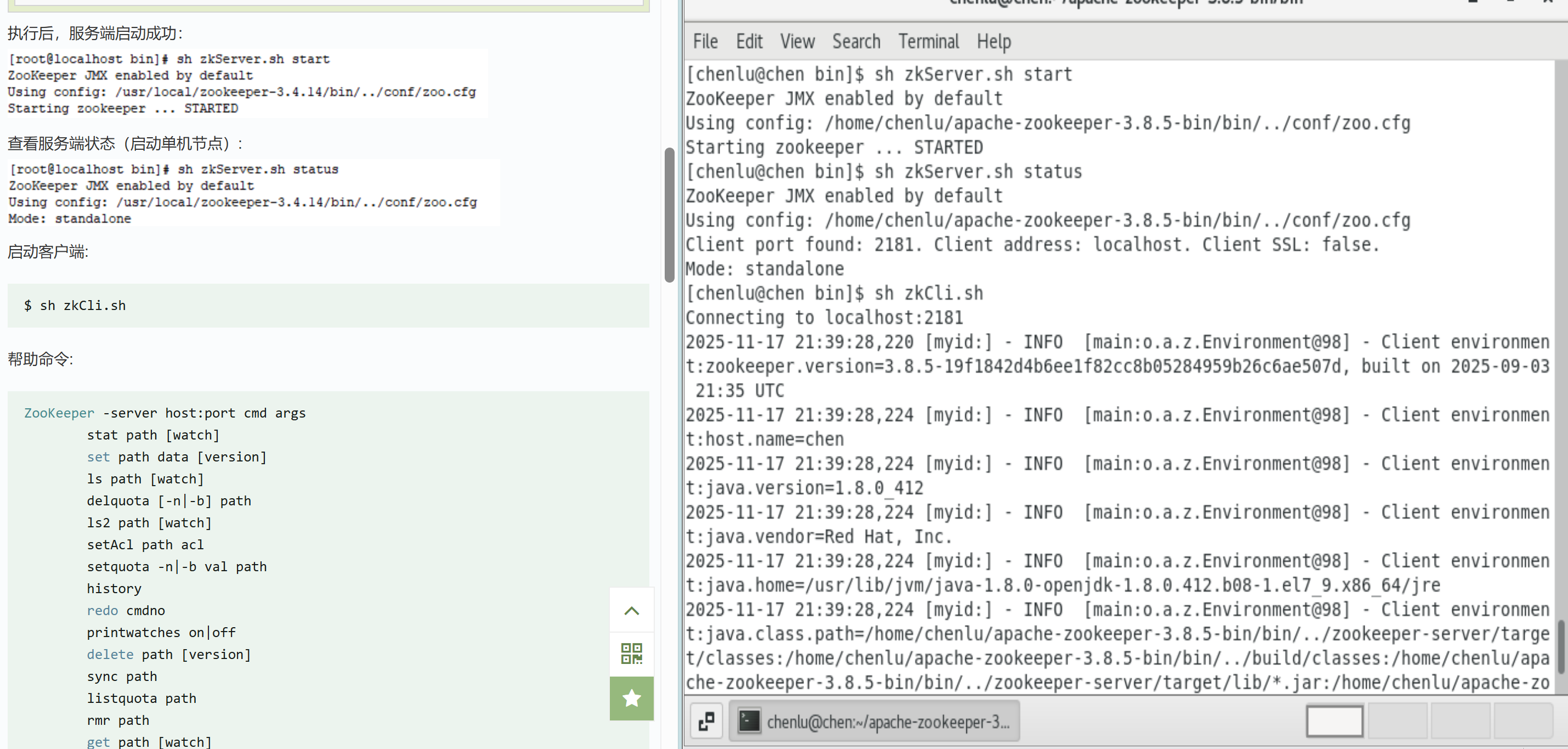Open the View menu in the terminal
This screenshot has width=1568, height=749.
(797, 41)
